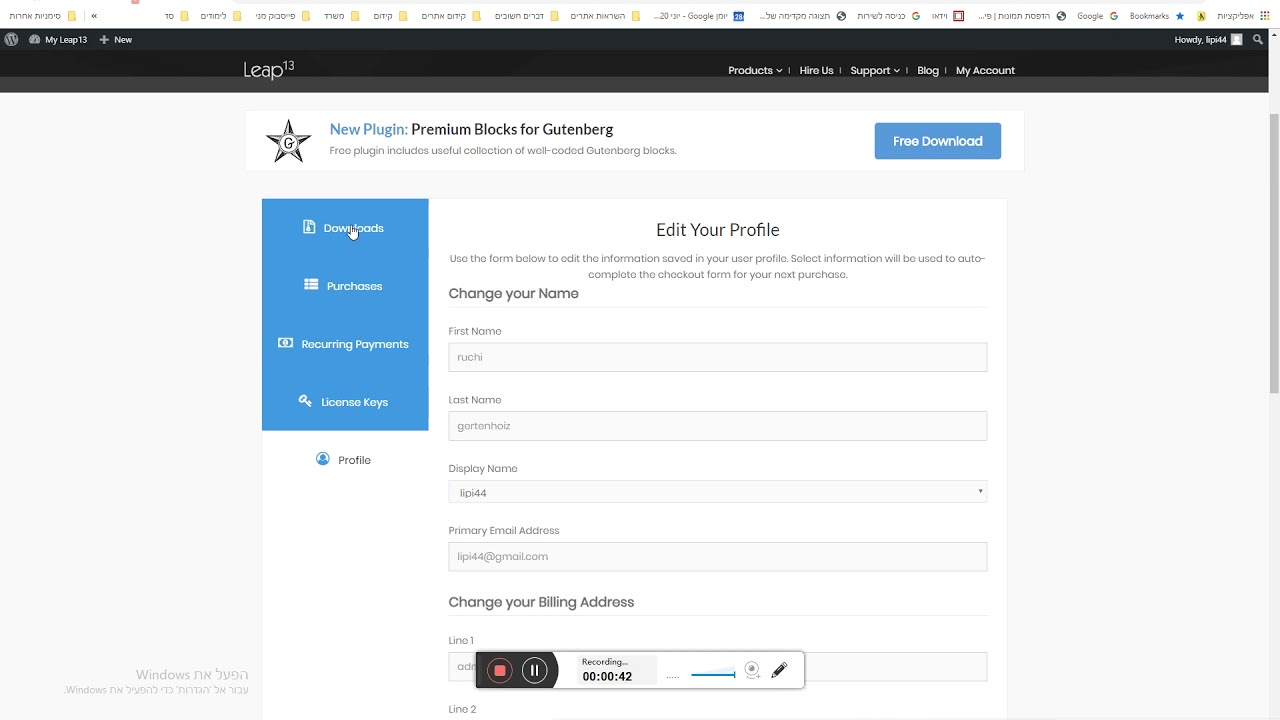Click the Free Download button

[x=937, y=141]
